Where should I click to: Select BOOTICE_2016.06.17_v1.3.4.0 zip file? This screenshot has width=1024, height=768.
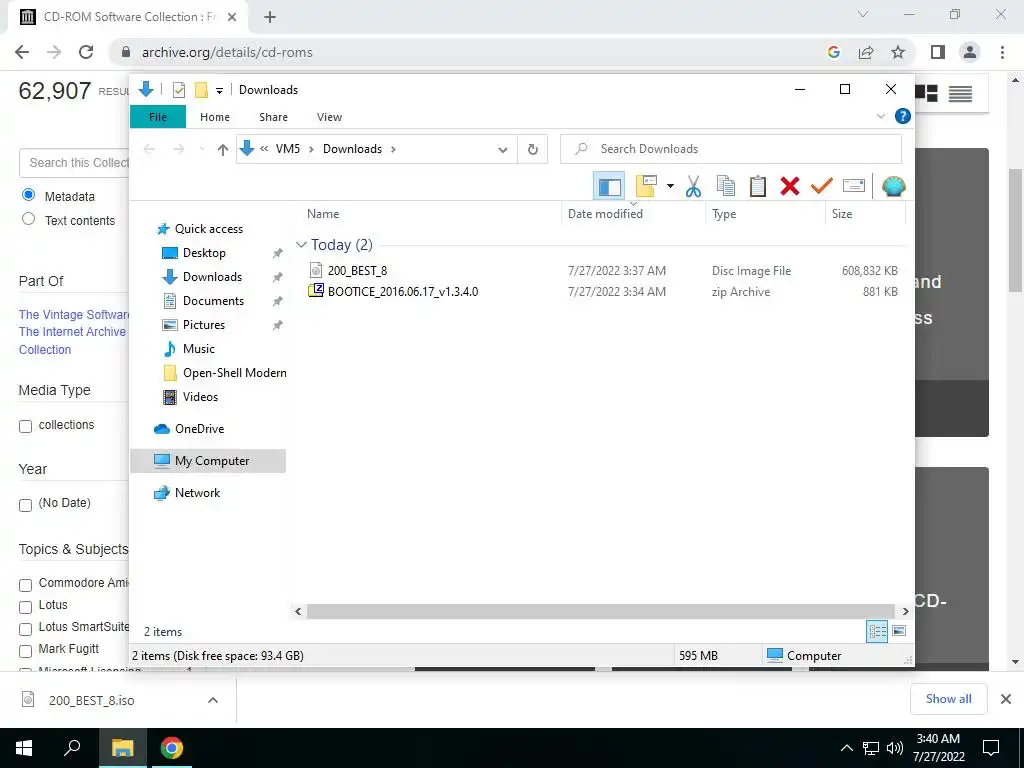(x=402, y=292)
